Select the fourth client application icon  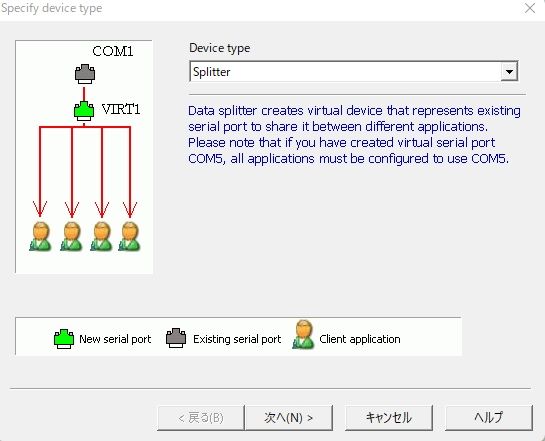click(x=129, y=236)
